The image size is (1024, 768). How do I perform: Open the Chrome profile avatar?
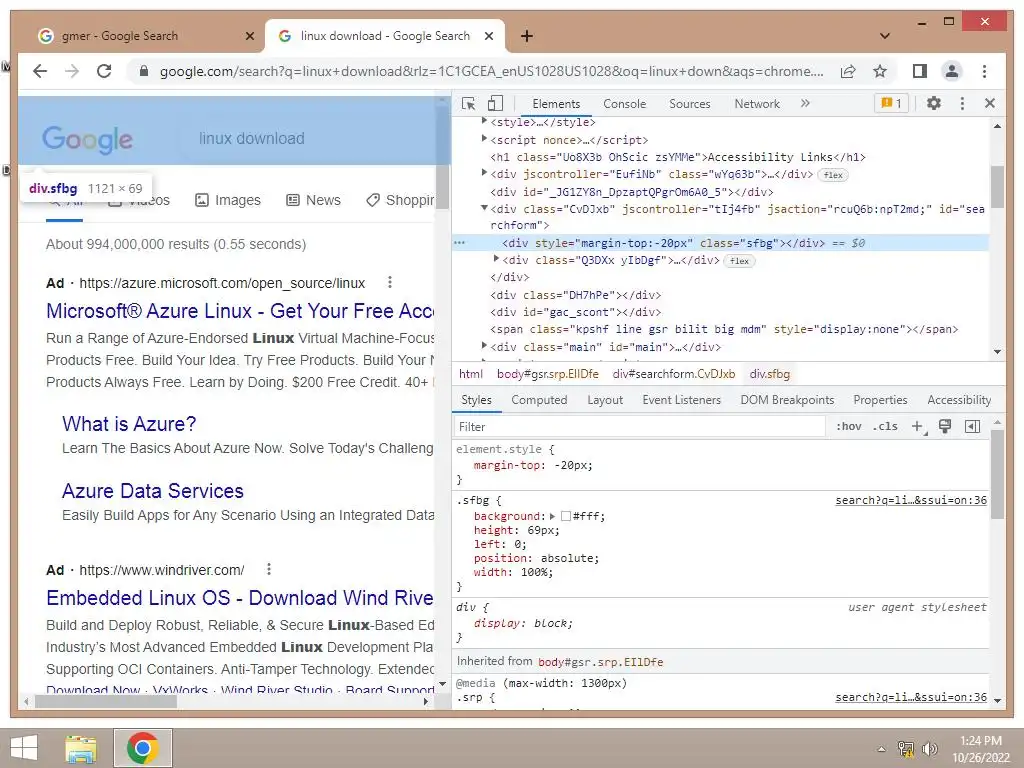(x=952, y=71)
